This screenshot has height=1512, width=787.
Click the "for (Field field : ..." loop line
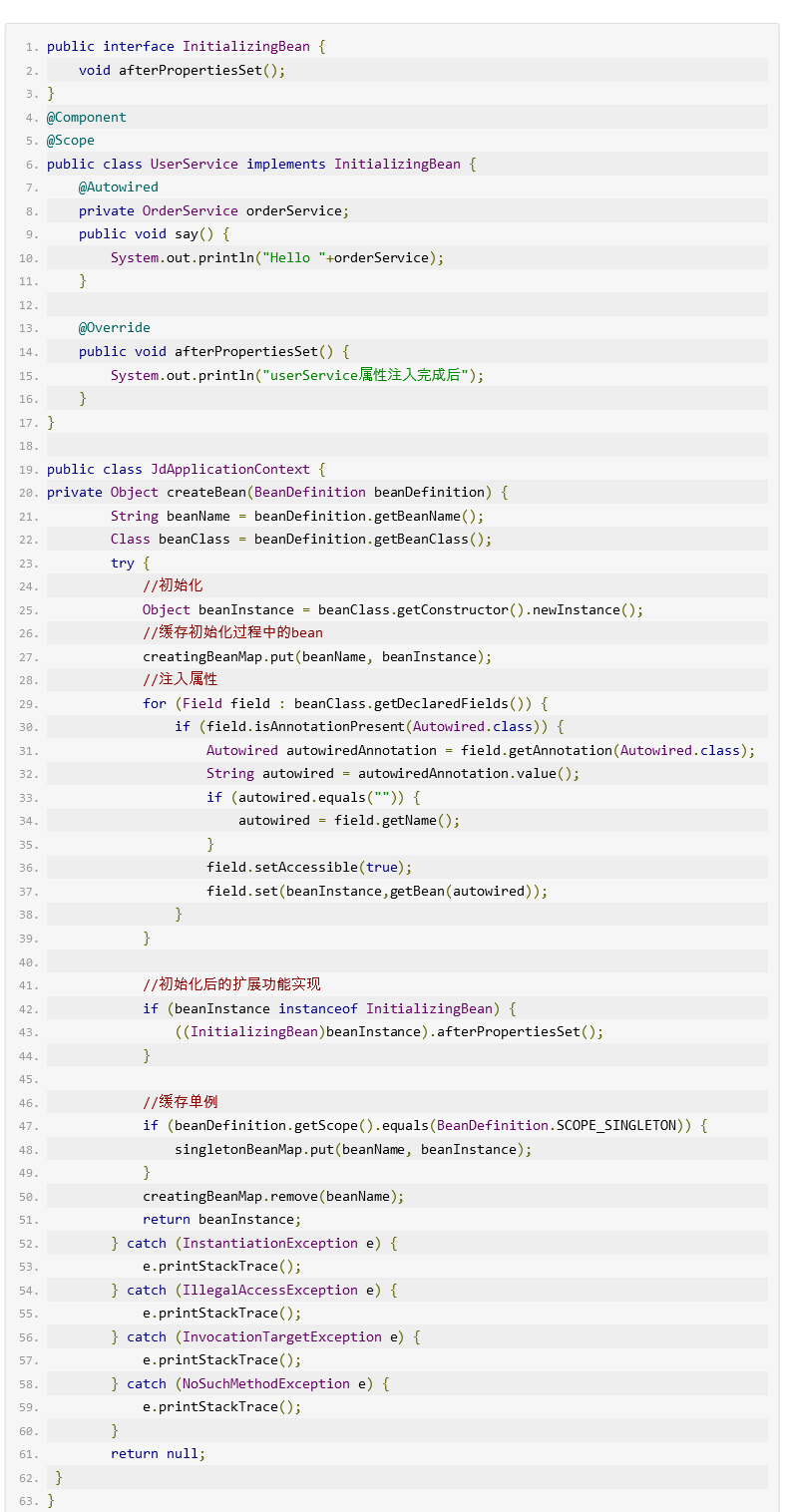(x=345, y=703)
